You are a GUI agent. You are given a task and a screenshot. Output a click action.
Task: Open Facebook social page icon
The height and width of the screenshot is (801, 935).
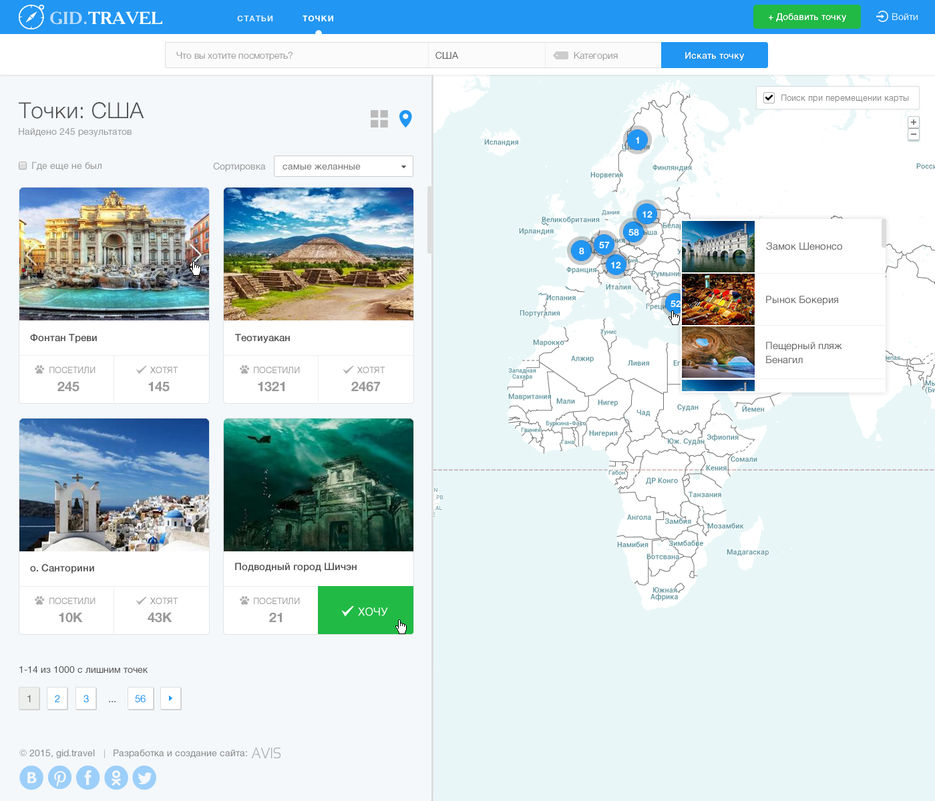pos(88,777)
